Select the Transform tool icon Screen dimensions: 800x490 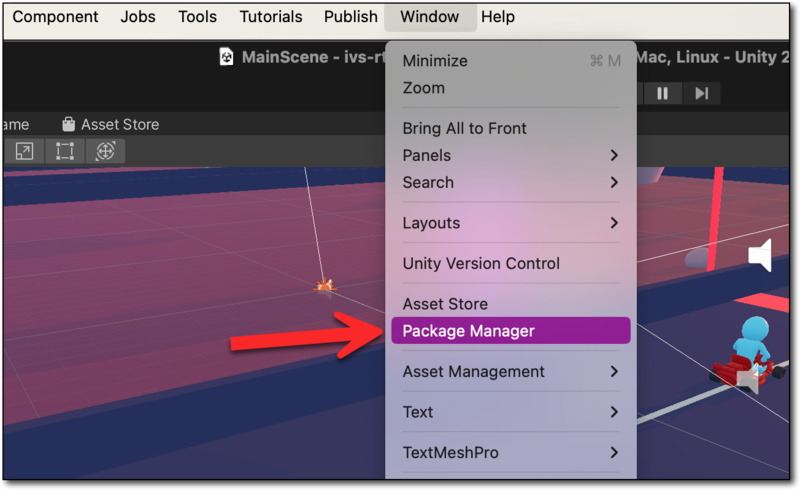coord(104,151)
